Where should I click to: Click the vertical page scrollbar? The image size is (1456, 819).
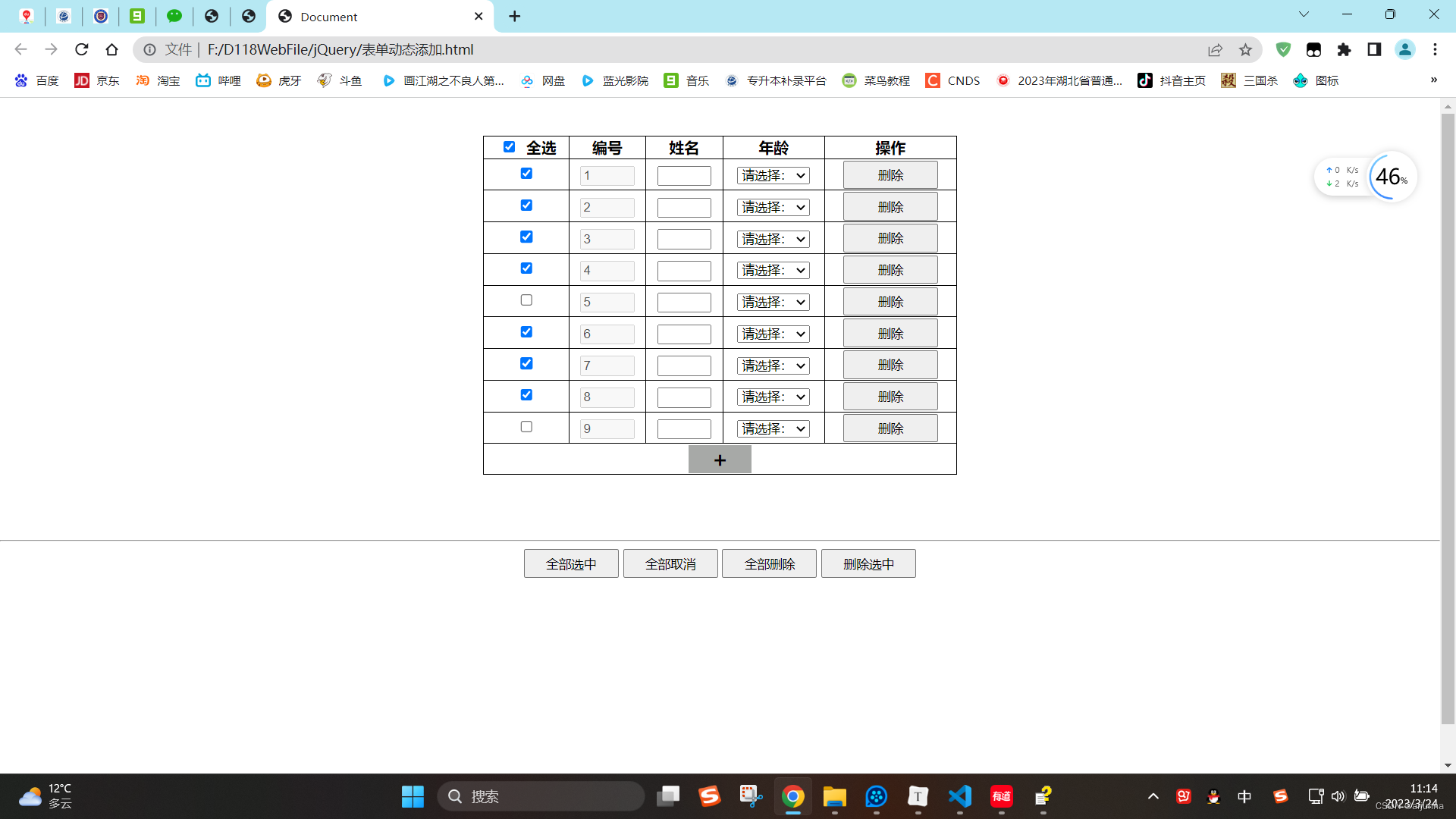[1448, 417]
